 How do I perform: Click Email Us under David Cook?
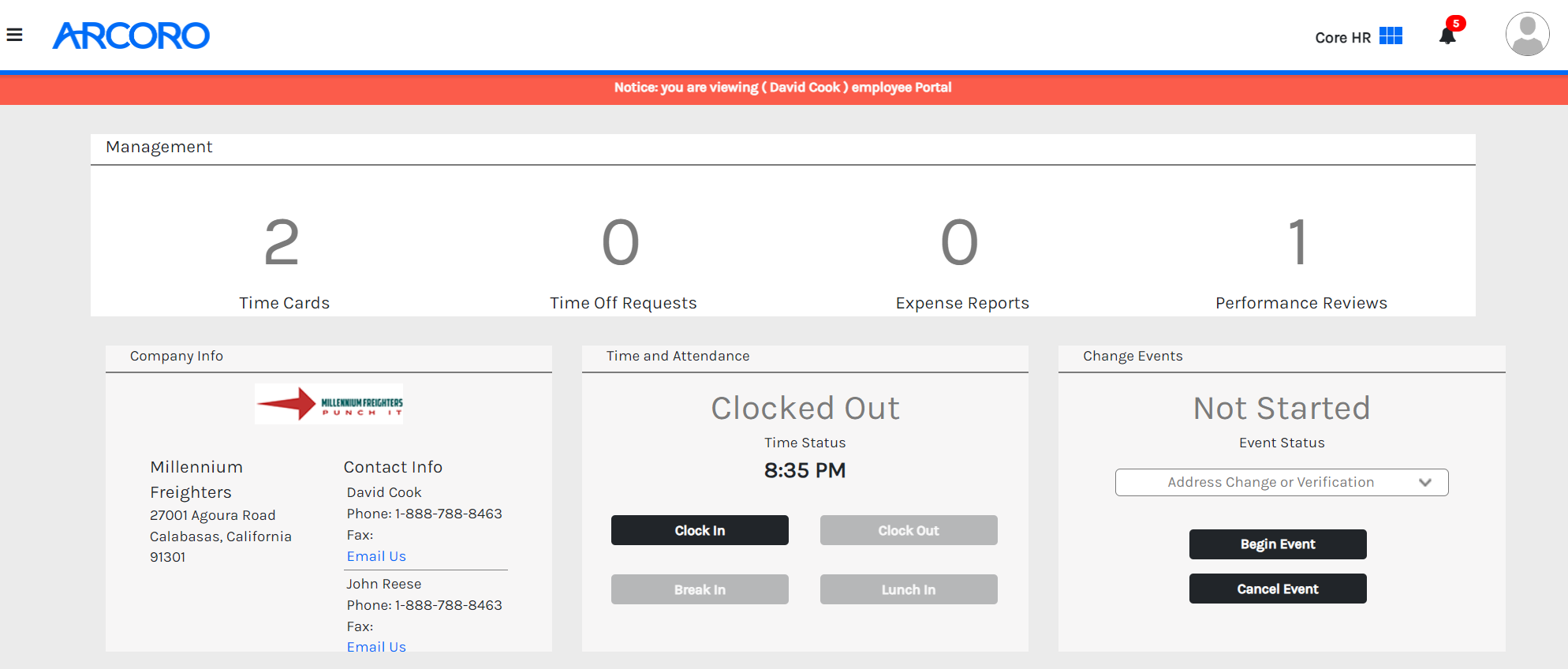tap(376, 556)
